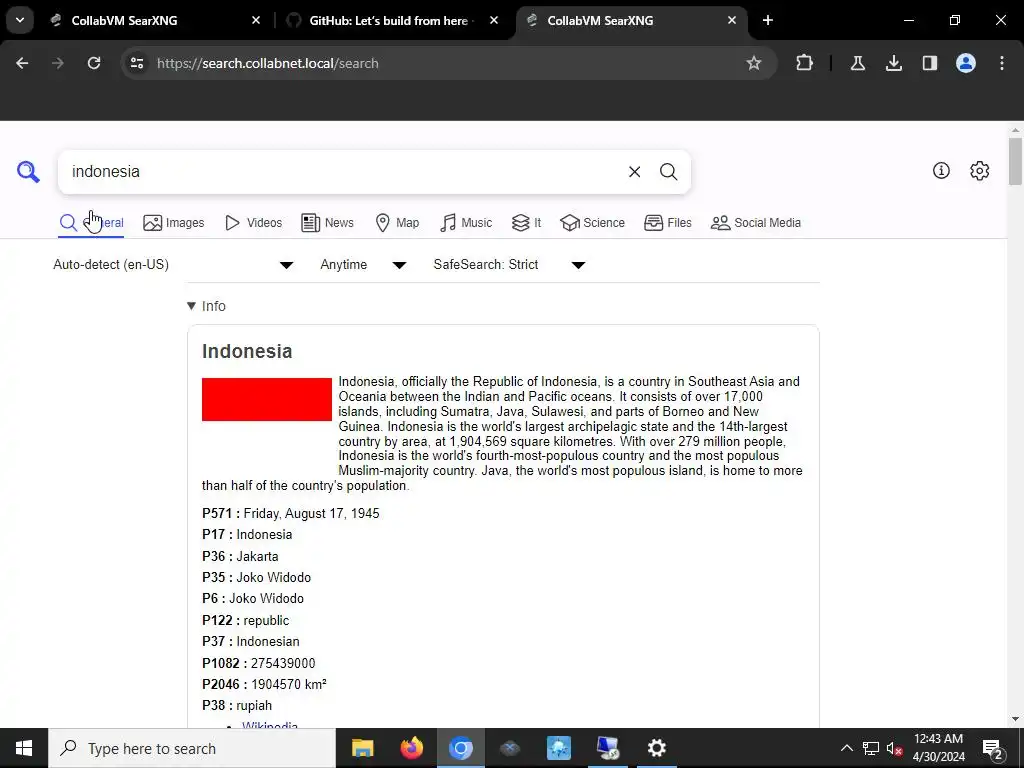
Task: Launch Firefox from the taskbar
Action: click(x=411, y=748)
